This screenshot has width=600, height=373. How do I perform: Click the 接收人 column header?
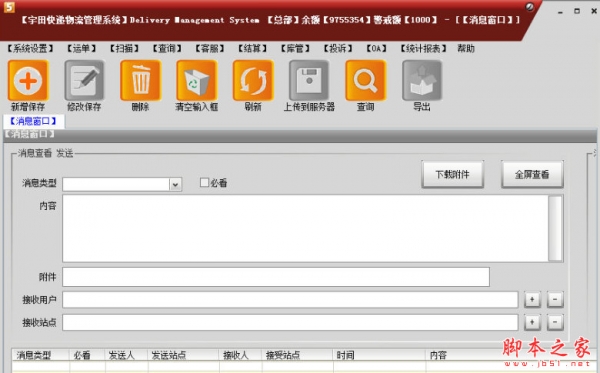240,355
